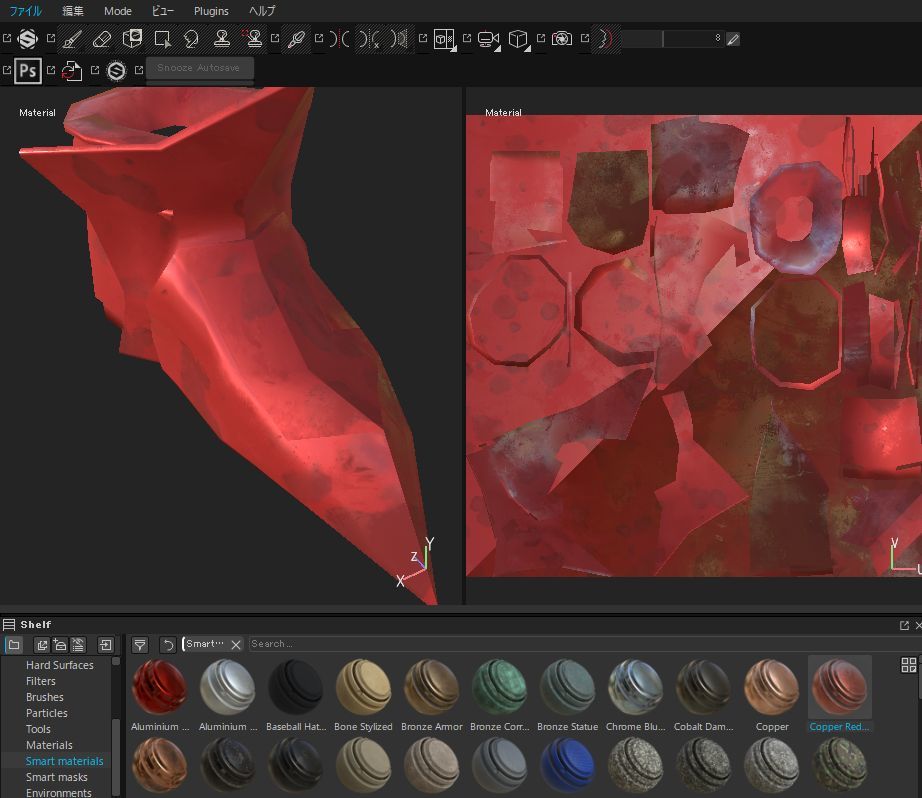Screen dimensions: 922x798
Task: Select the Tools shelf category
Action: point(38,729)
